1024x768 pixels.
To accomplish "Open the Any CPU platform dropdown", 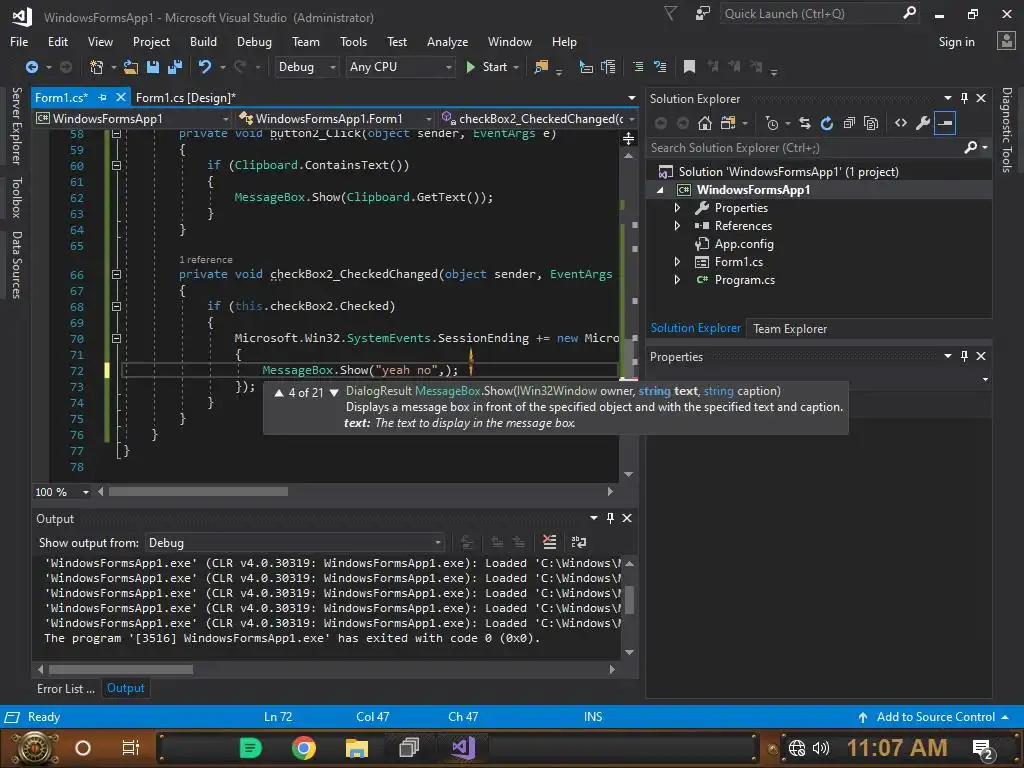I will (x=400, y=67).
